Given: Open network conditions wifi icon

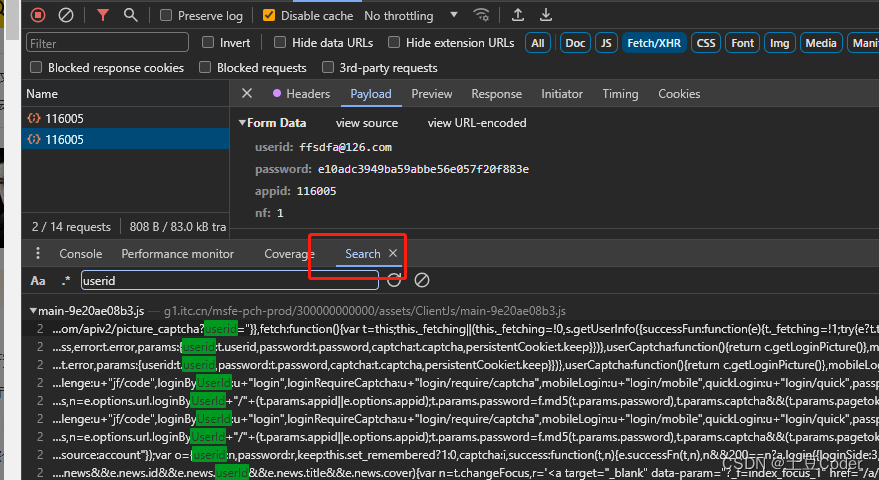Looking at the screenshot, I should pos(481,15).
